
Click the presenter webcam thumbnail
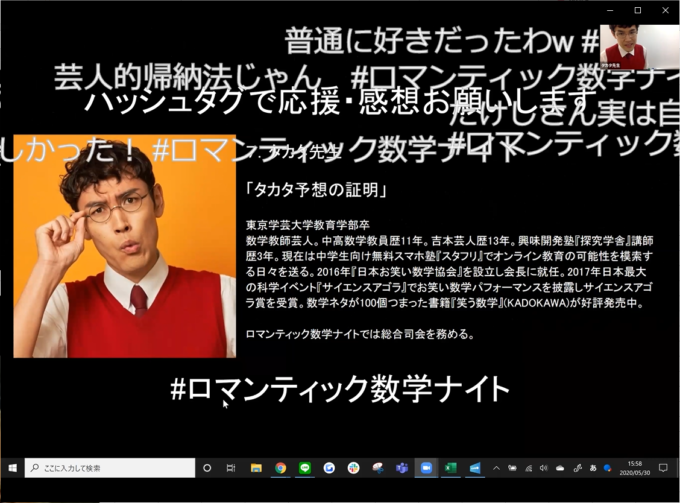click(x=640, y=47)
